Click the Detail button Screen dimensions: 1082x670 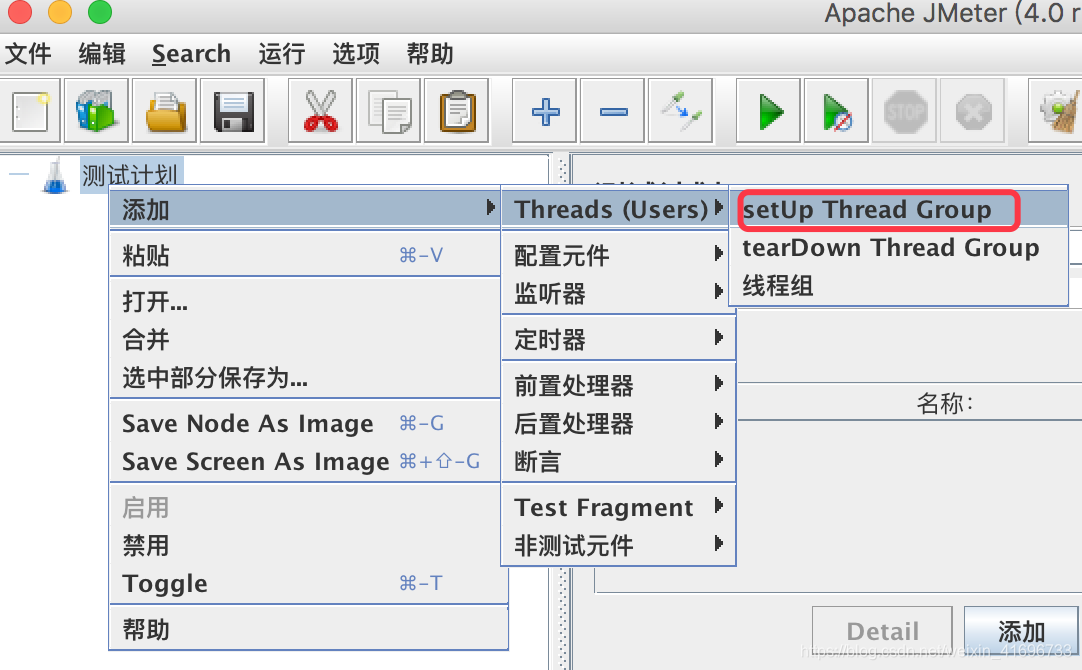point(882,631)
